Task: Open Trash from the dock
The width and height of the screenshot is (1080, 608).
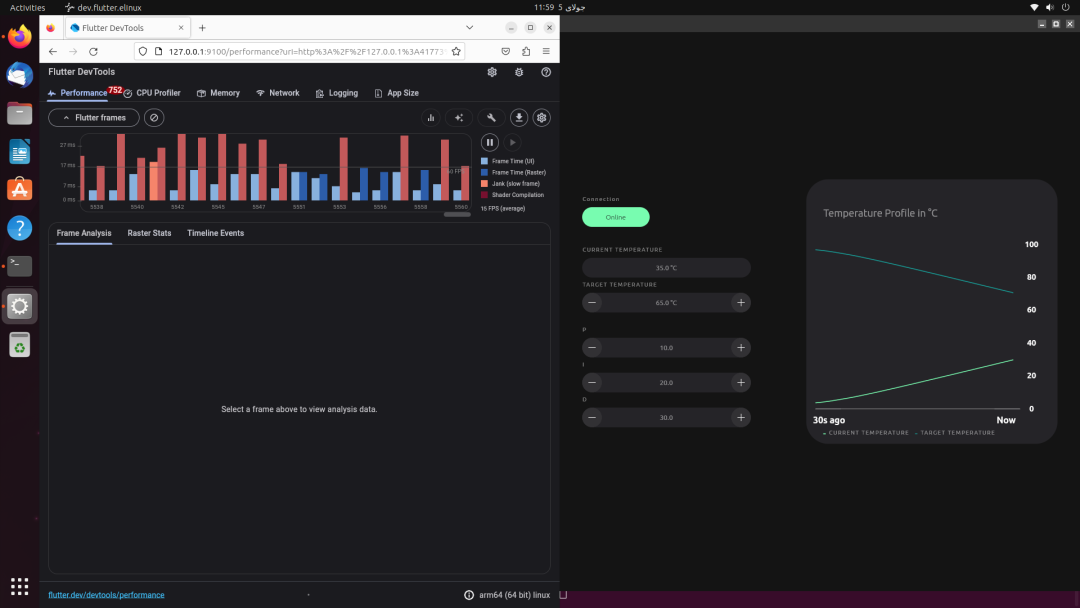Action: [19, 345]
